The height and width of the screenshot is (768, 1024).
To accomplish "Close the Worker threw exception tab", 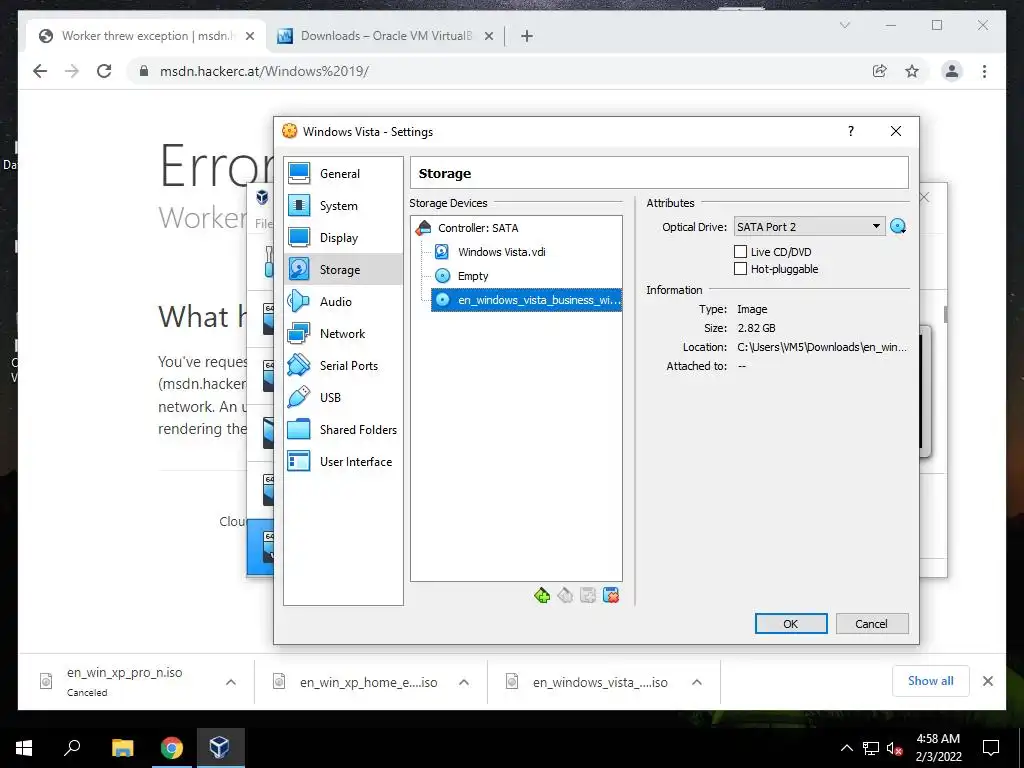I will (249, 37).
